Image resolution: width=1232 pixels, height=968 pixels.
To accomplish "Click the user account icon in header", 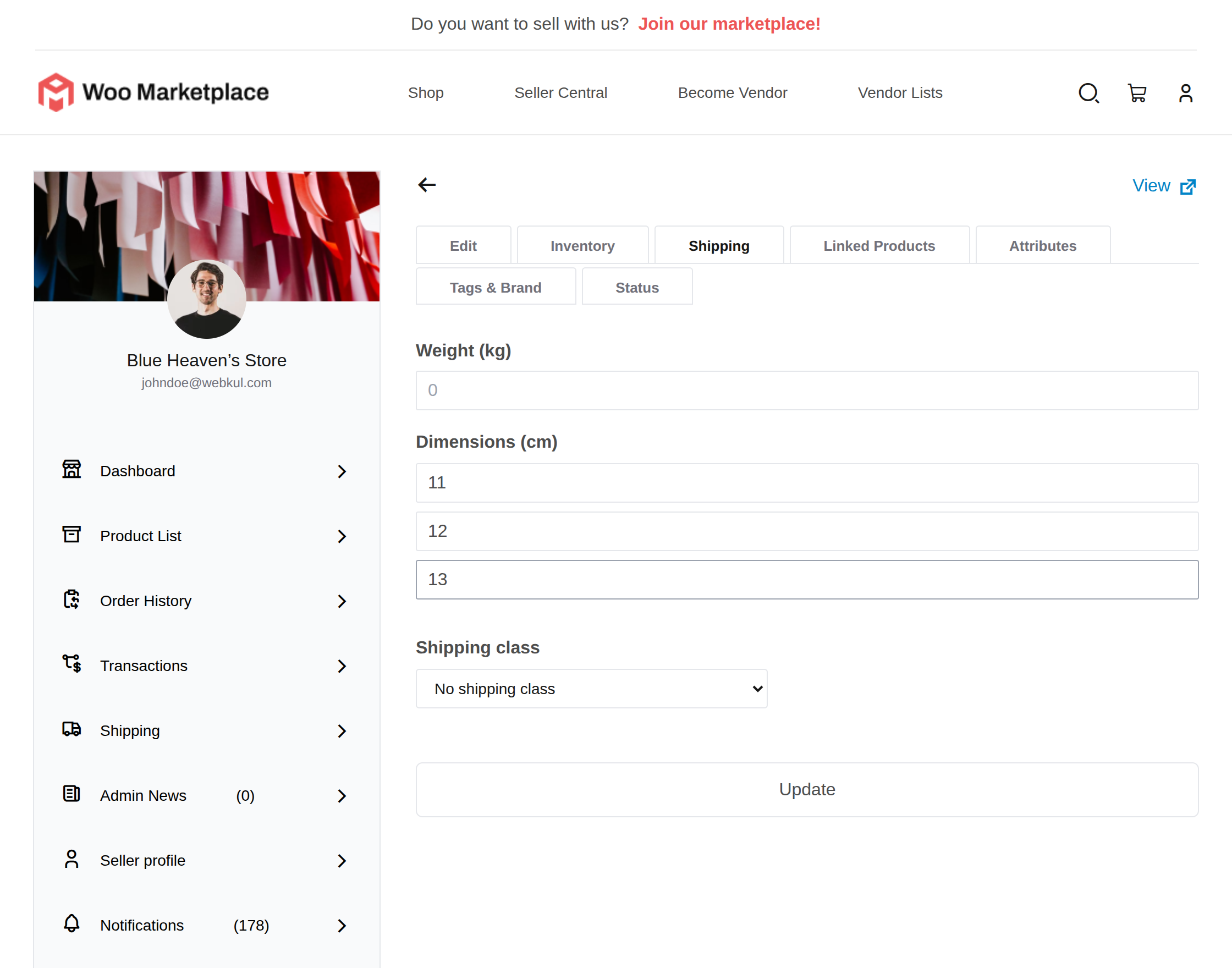I will (1185, 93).
